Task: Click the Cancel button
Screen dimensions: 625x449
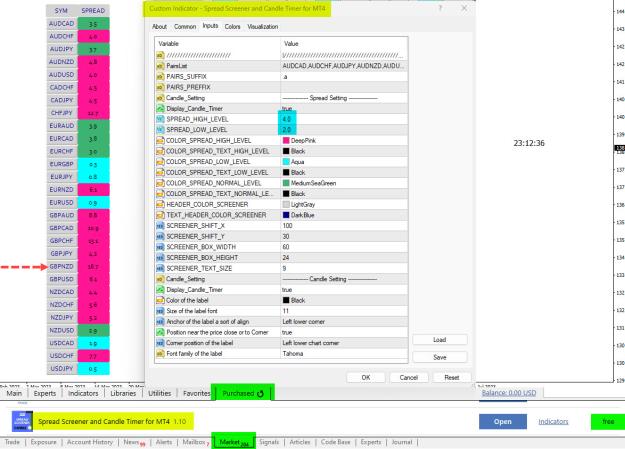Action: [409, 377]
